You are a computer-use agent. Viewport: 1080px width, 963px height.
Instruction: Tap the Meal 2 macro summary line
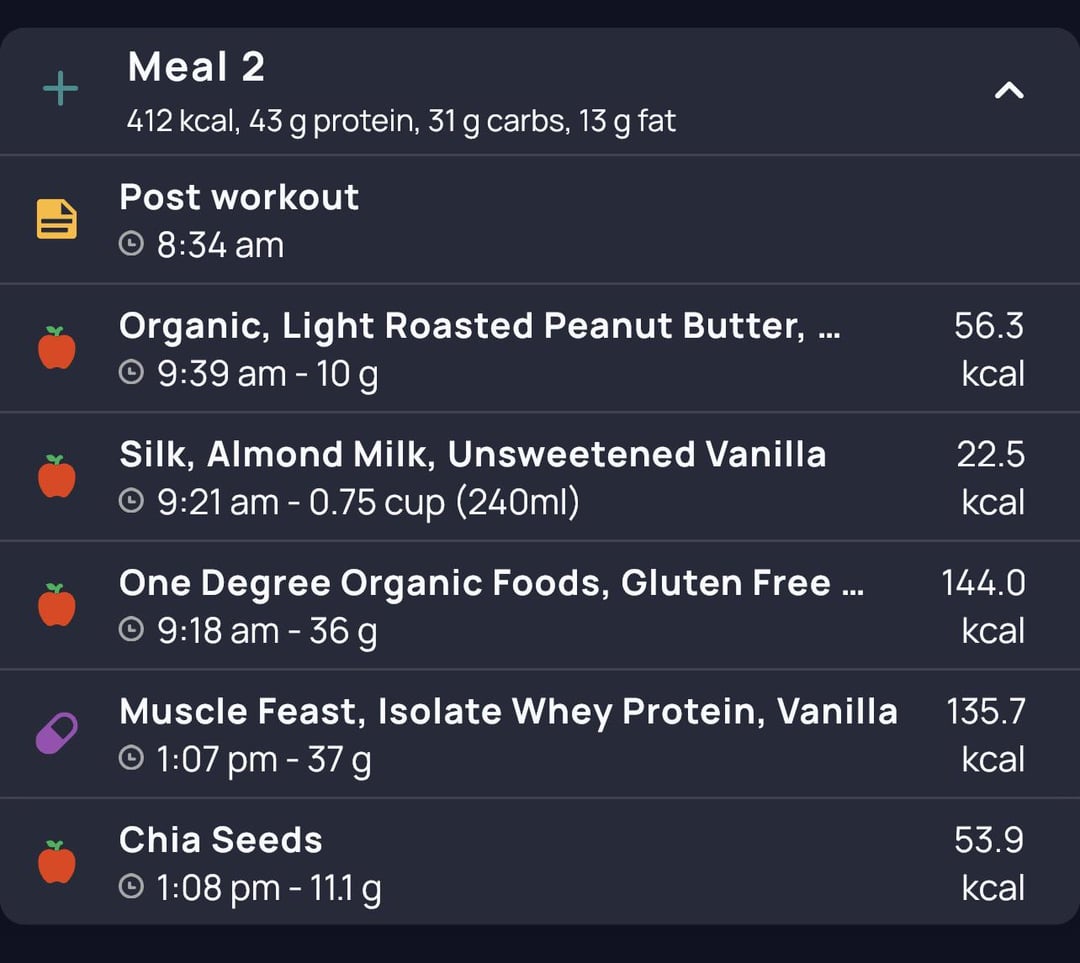pyautogui.click(x=401, y=121)
